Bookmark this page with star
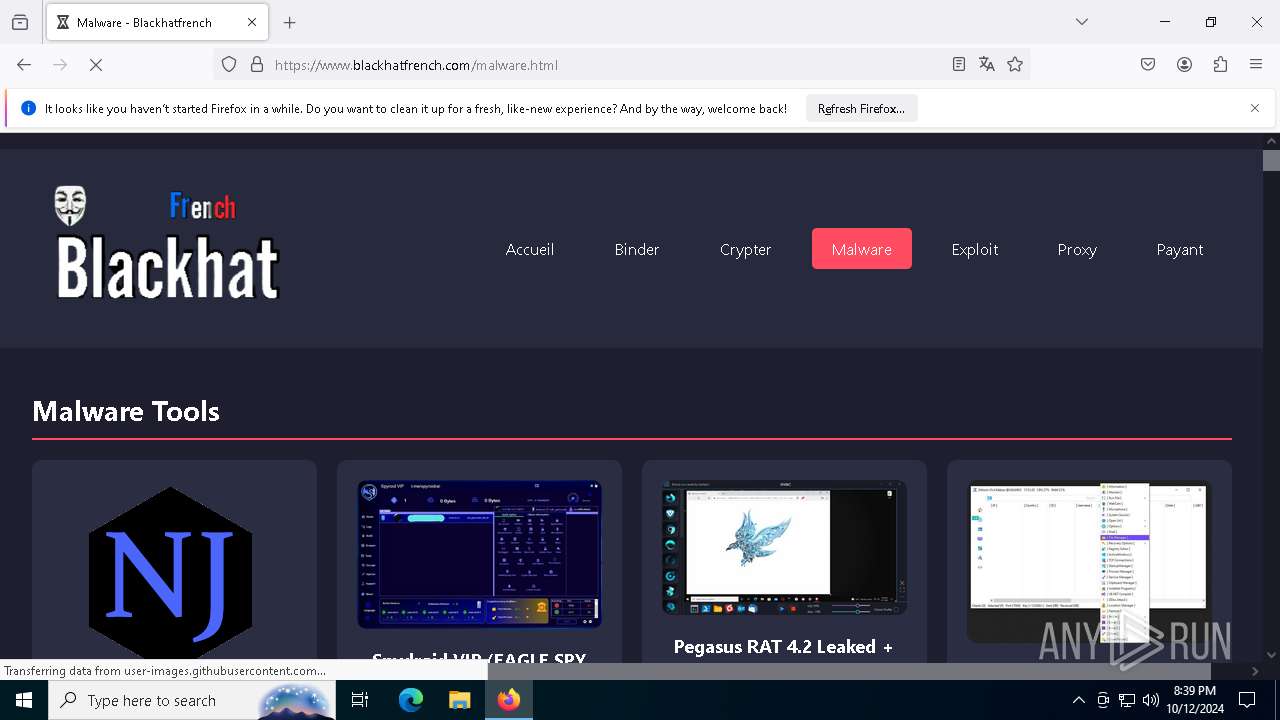Screen dimensions: 1280x720 (1015, 65)
